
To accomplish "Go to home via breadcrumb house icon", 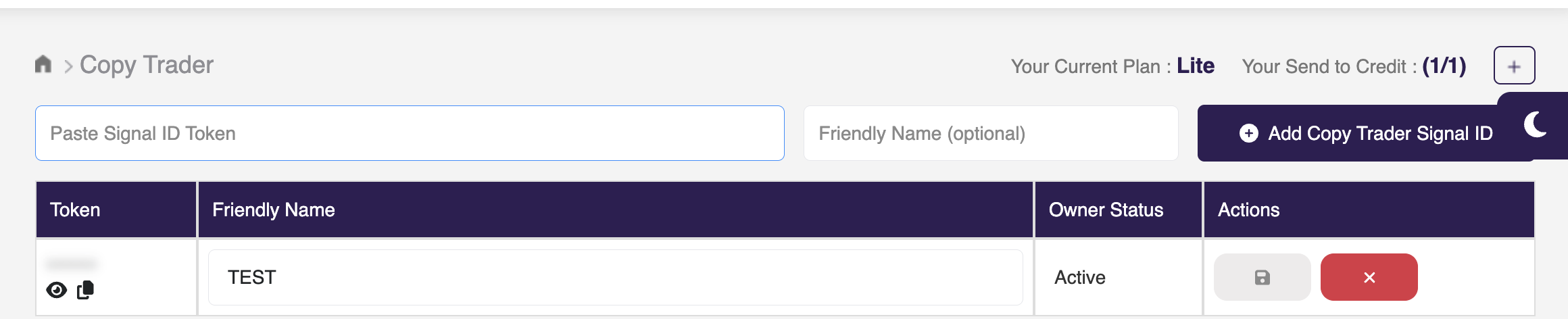I will (x=43, y=64).
